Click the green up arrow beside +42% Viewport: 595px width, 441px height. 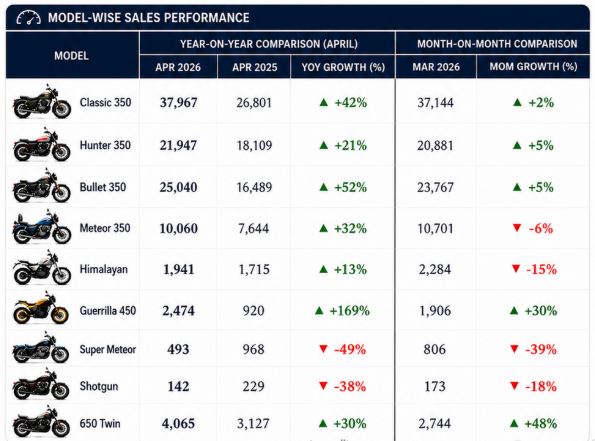(x=324, y=102)
